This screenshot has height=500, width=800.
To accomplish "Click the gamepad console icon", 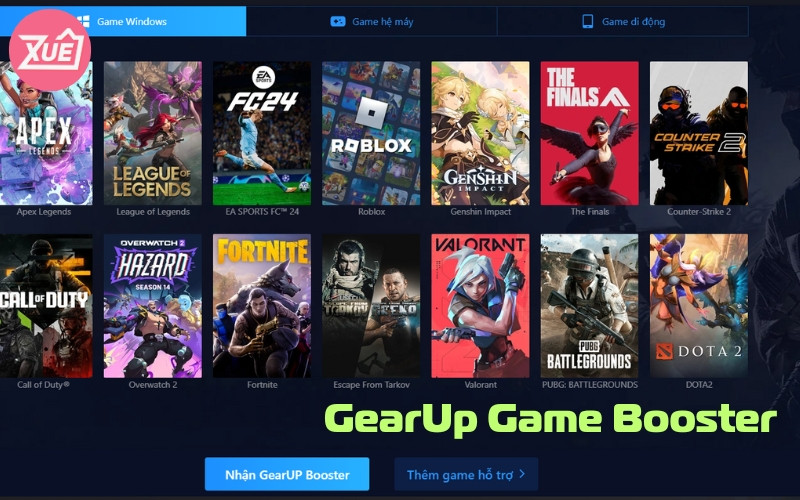I will pyautogui.click(x=338, y=21).
